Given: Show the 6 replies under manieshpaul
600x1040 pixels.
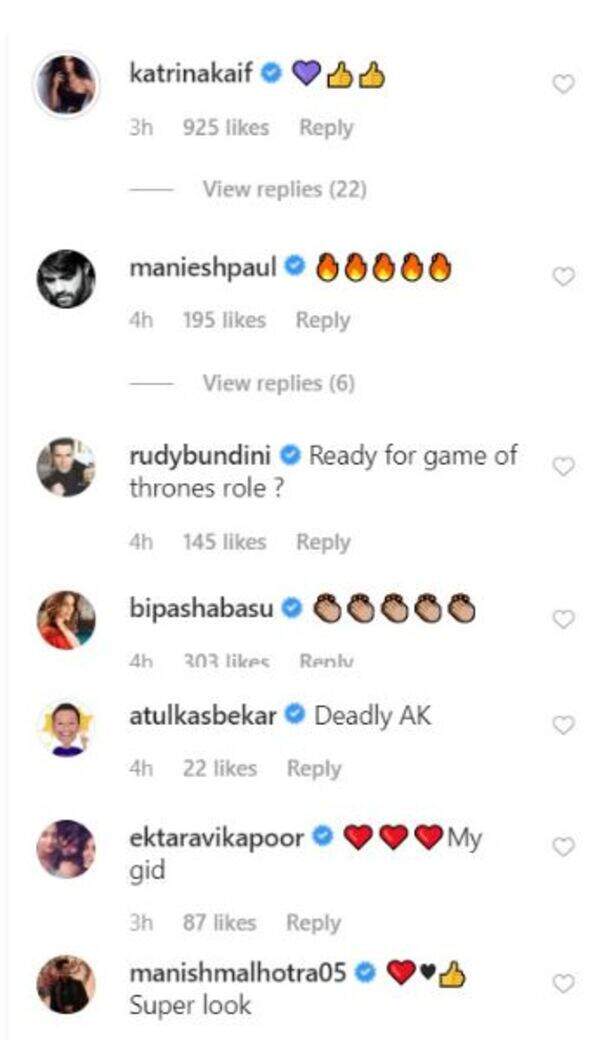Looking at the screenshot, I should coord(278,383).
